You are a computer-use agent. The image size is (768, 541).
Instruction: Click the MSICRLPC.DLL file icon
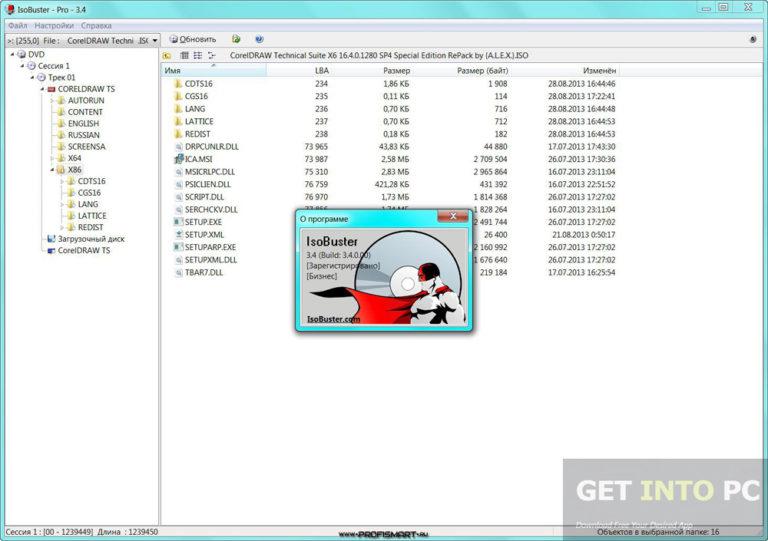179,172
